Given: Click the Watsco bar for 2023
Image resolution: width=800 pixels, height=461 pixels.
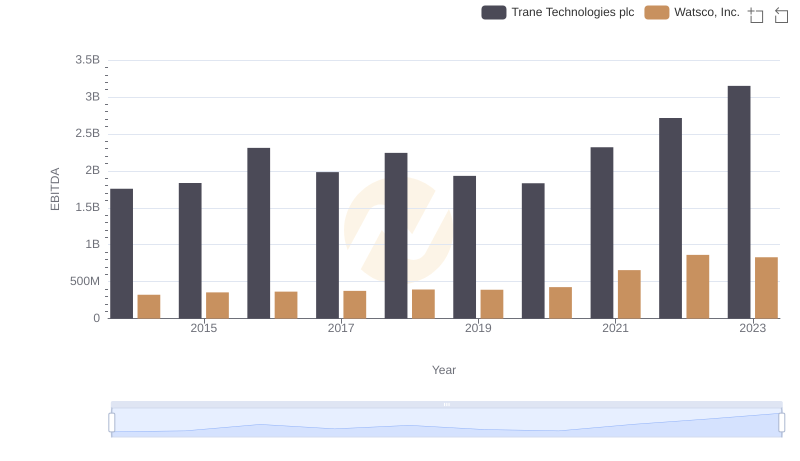Looking at the screenshot, I should [x=766, y=288].
